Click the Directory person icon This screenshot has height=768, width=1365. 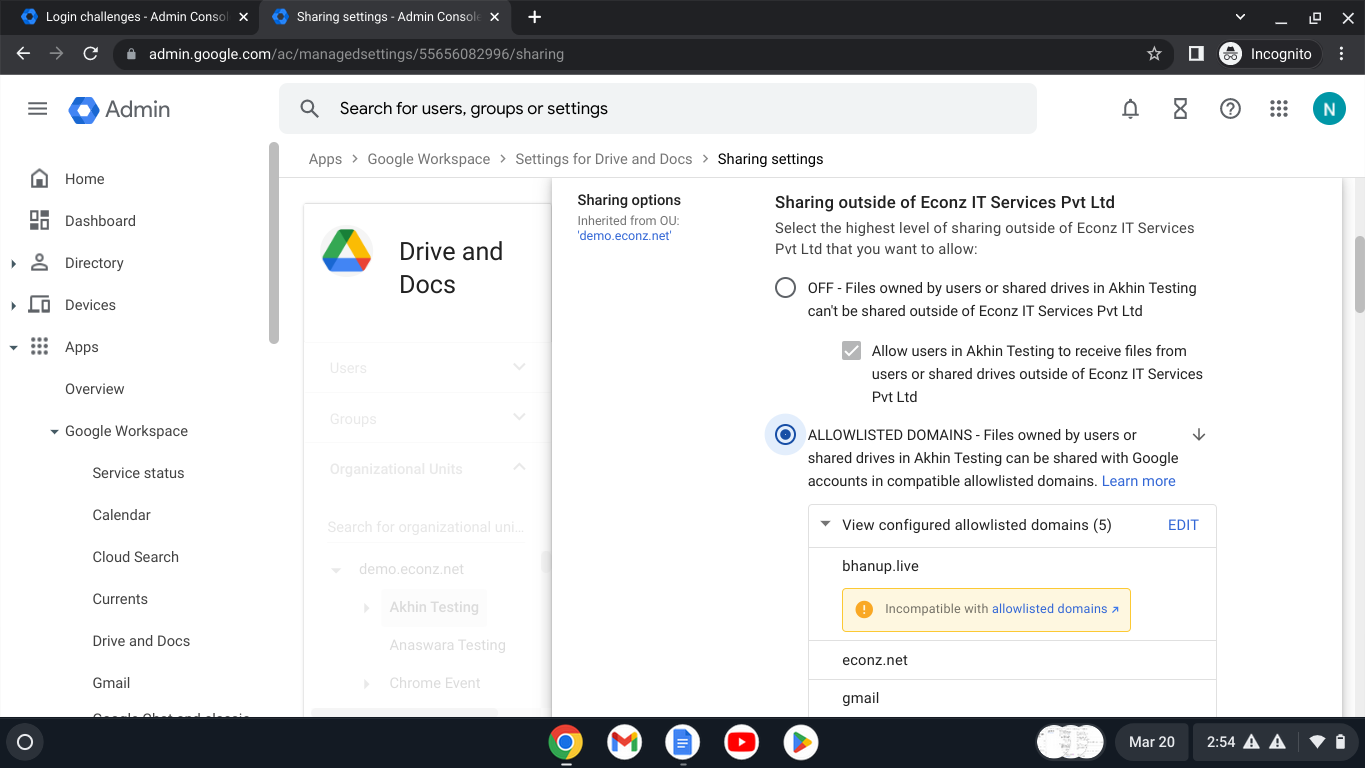[39, 263]
